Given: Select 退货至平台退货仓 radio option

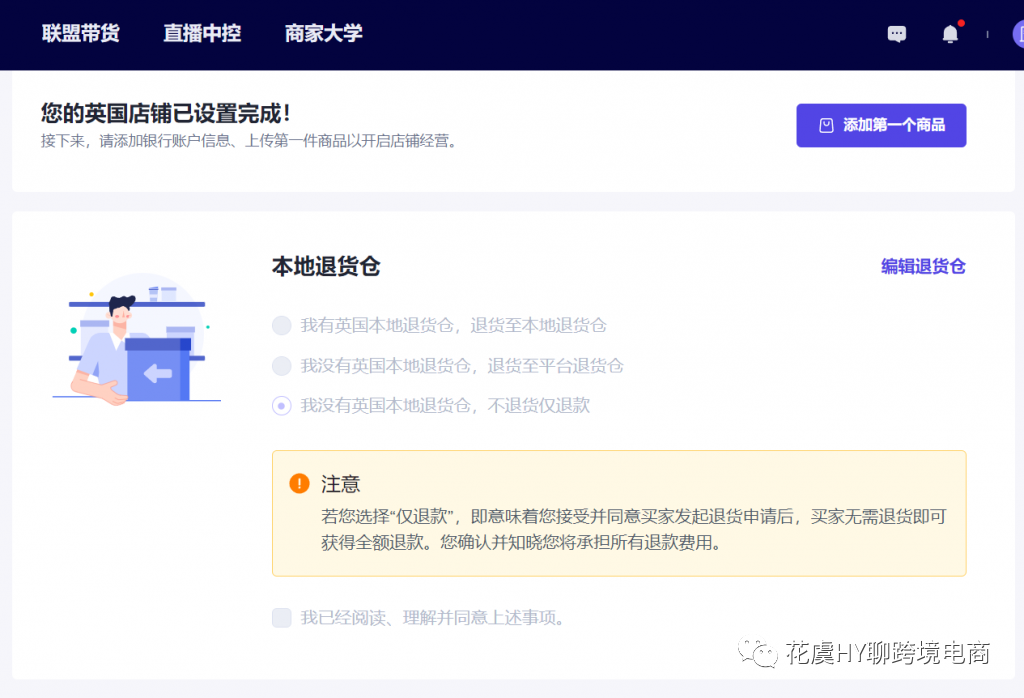Looking at the screenshot, I should (x=282, y=366).
